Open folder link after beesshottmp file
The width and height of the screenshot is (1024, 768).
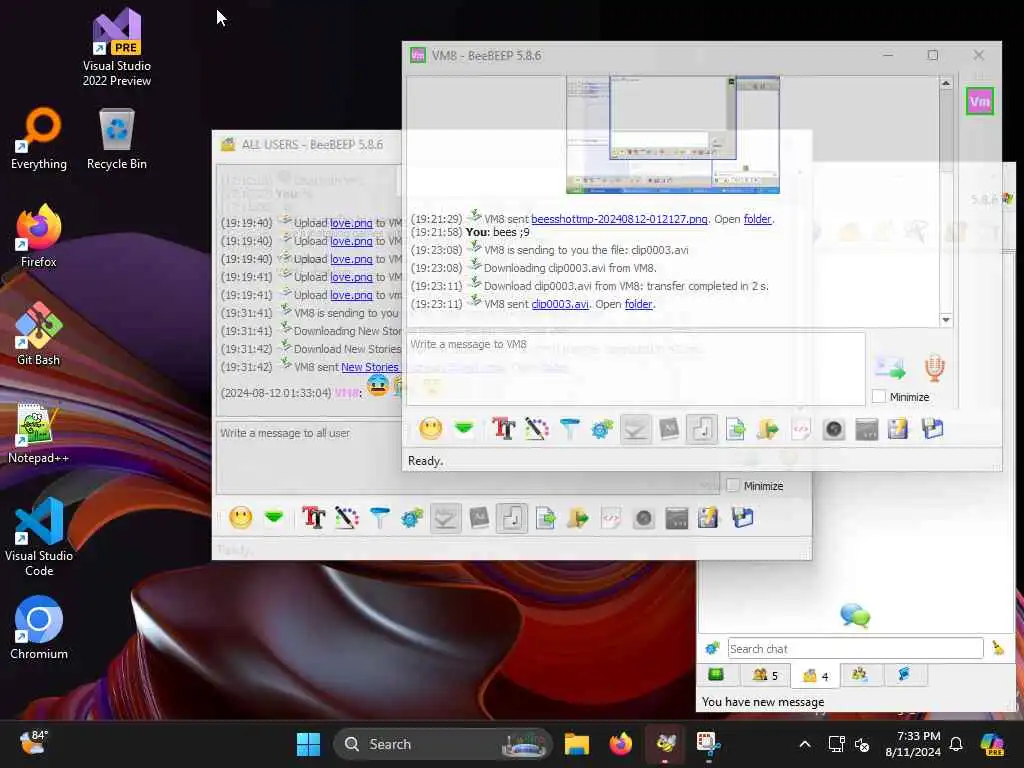[758, 219]
